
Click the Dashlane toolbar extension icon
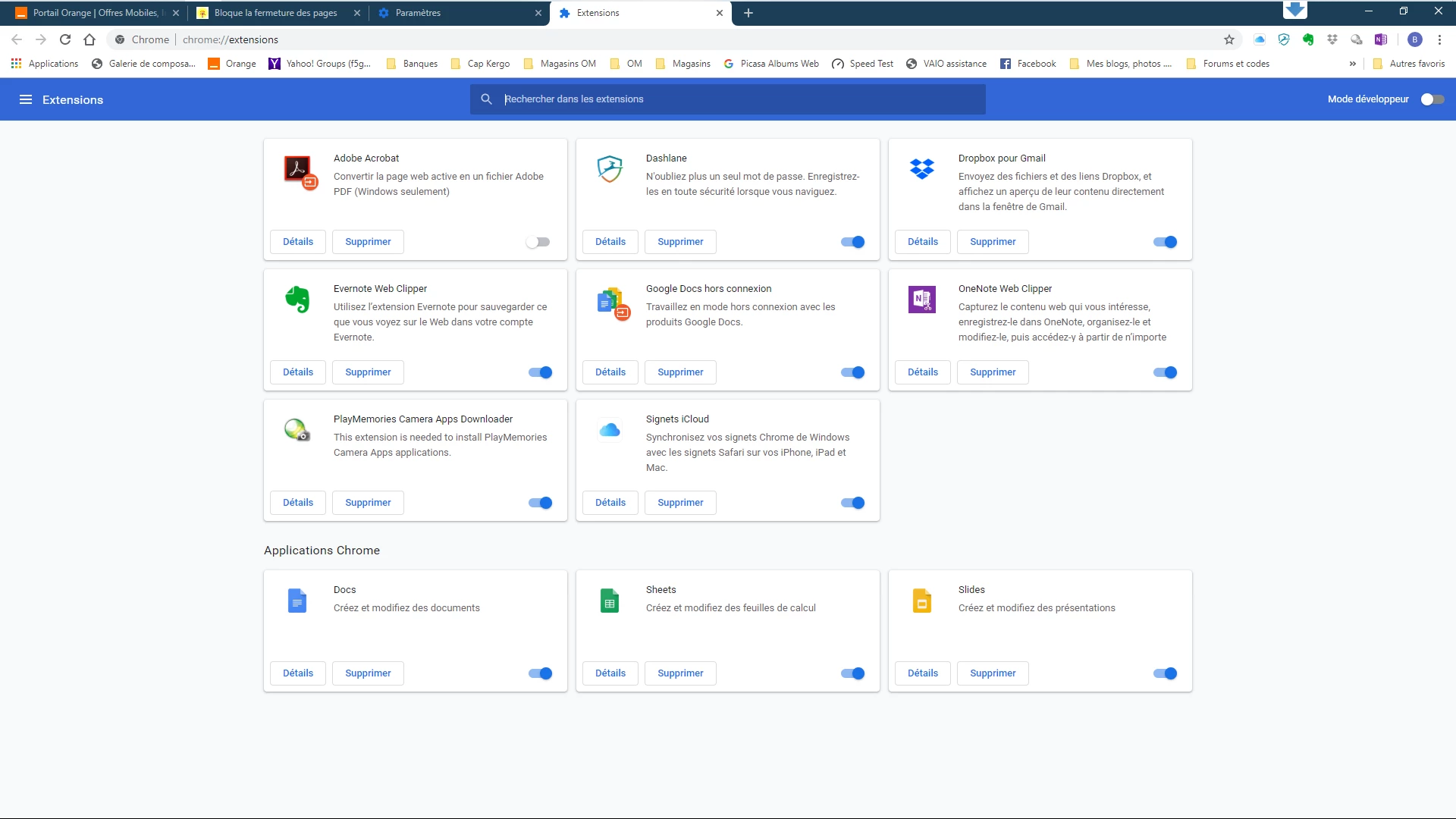pyautogui.click(x=1284, y=39)
